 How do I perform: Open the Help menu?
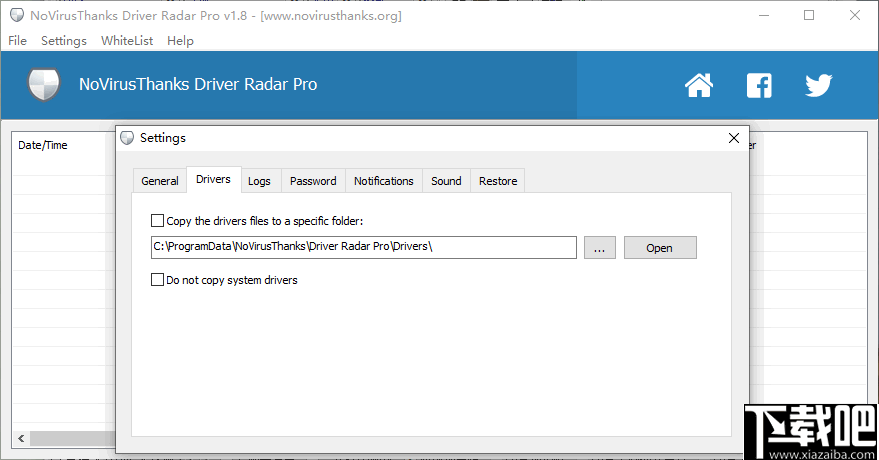[x=180, y=41]
